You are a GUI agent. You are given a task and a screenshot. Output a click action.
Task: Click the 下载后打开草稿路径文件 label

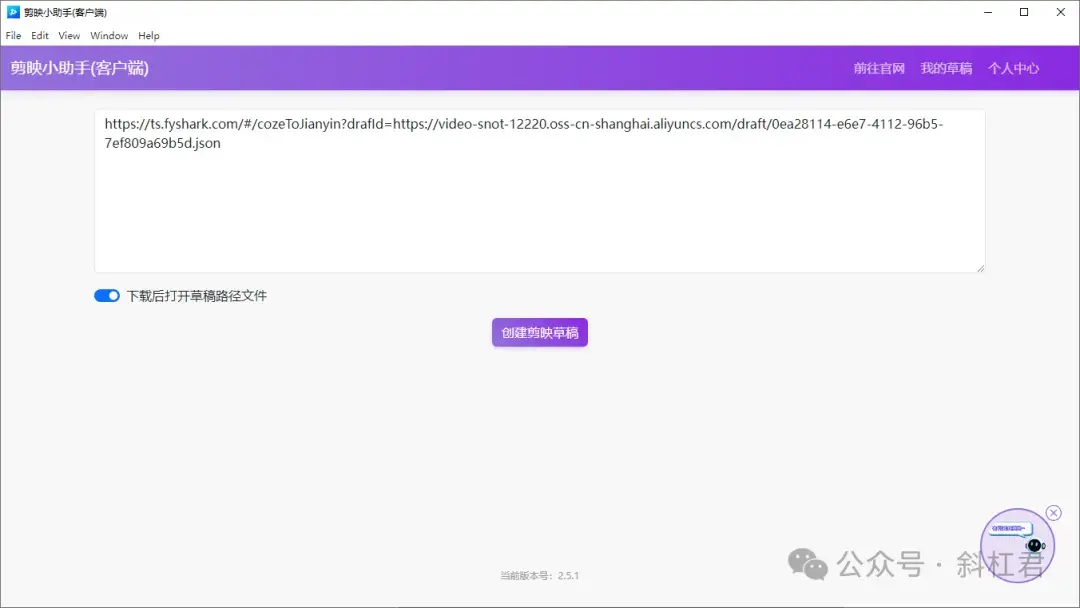[x=196, y=296]
